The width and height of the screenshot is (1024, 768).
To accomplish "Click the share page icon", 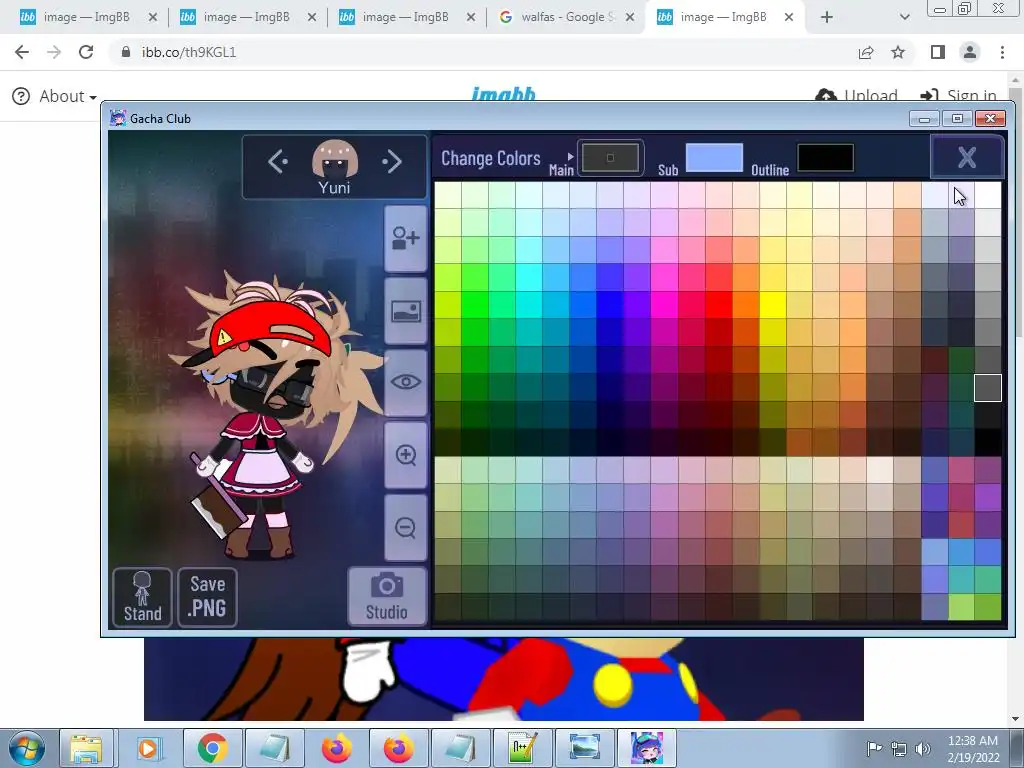I will coord(866,52).
